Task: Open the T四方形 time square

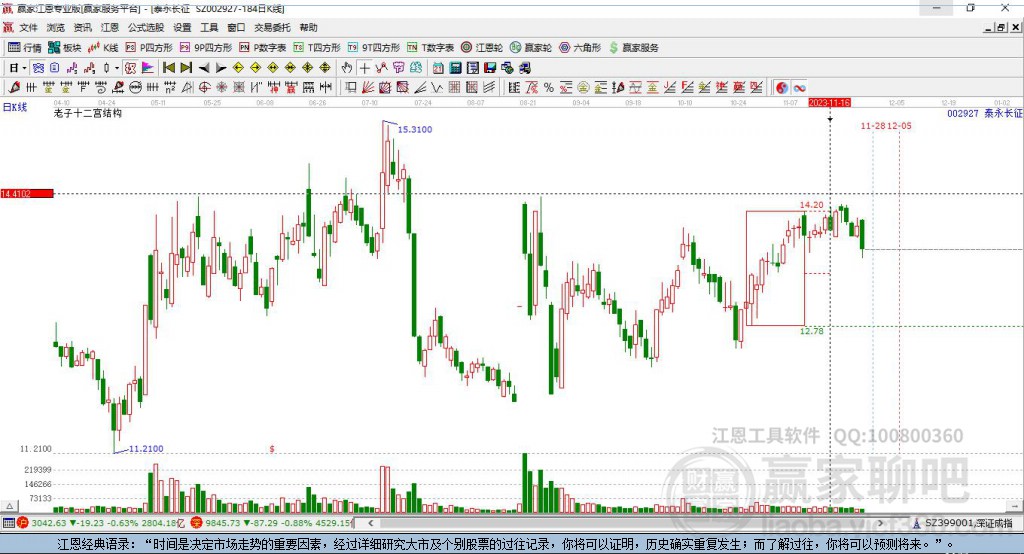Action: pos(317,48)
